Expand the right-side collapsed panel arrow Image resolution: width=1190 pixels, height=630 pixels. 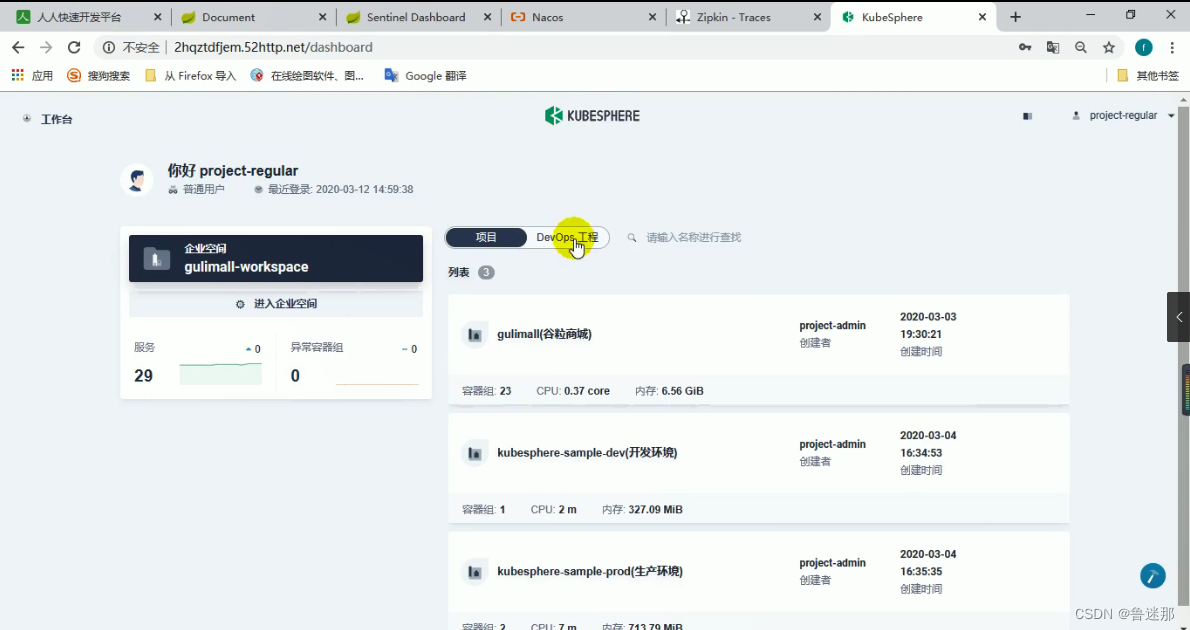click(1179, 317)
